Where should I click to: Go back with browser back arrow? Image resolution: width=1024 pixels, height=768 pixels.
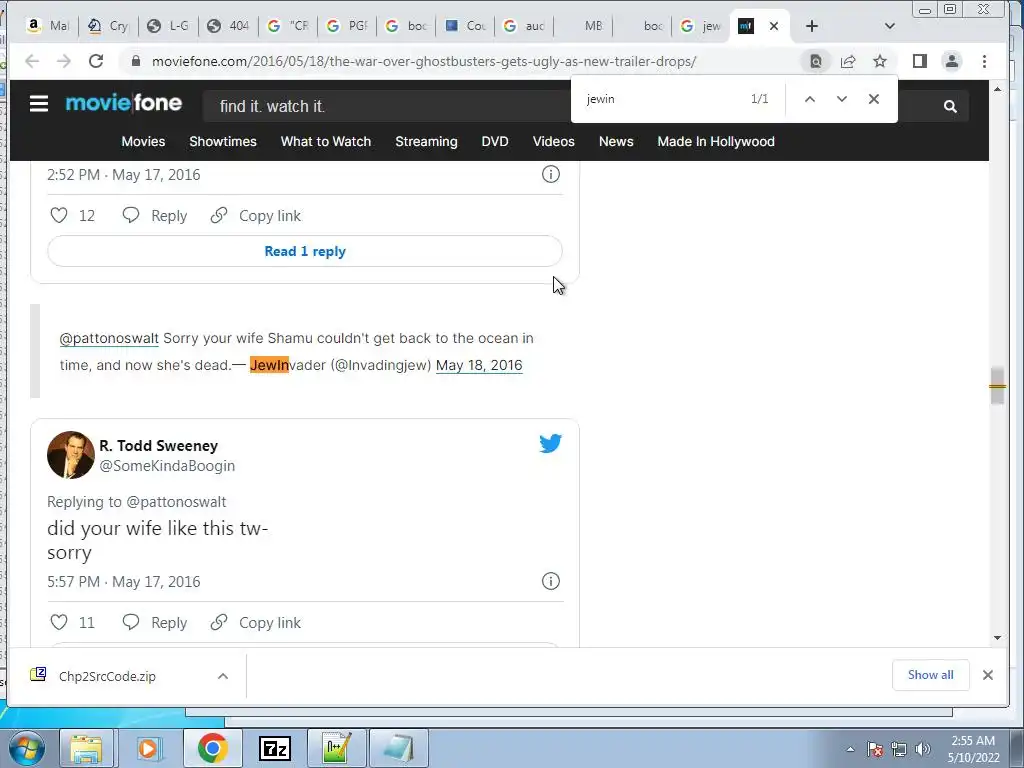tap(32, 61)
